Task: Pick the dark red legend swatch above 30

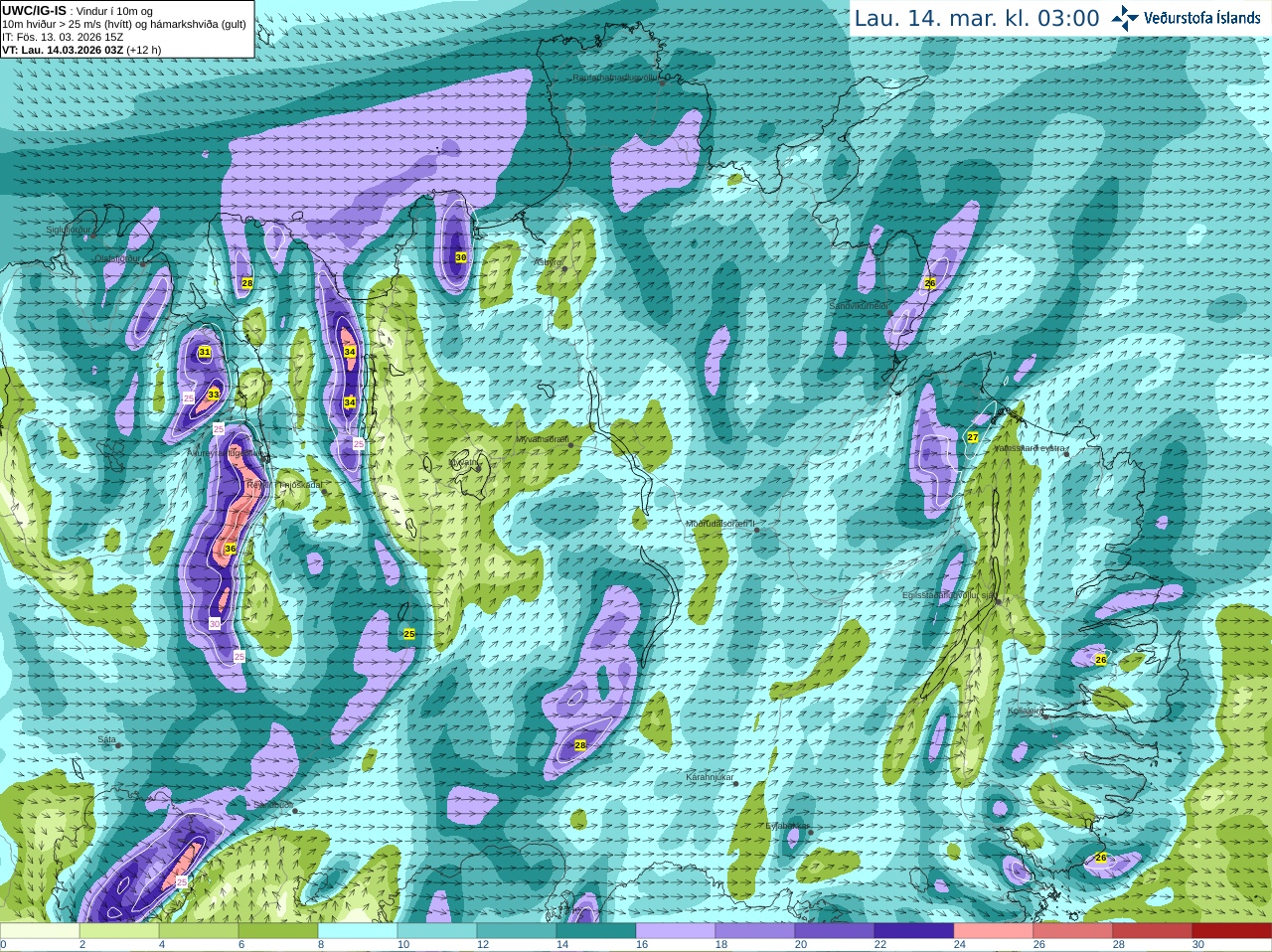Action: click(1232, 931)
